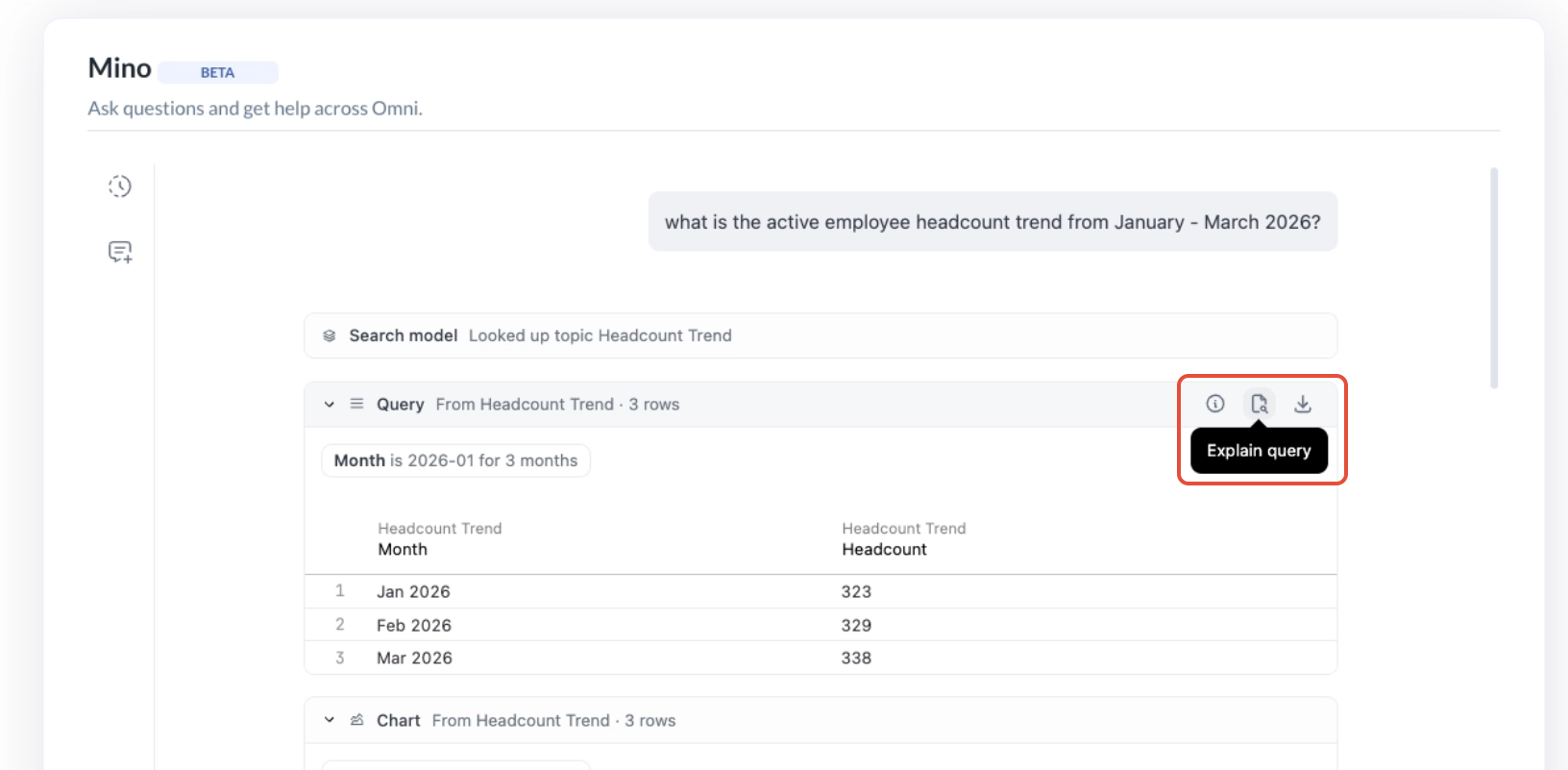This screenshot has width=1568, height=770.
Task: Click Chart From Headcount Trend header text
Action: tap(526, 721)
